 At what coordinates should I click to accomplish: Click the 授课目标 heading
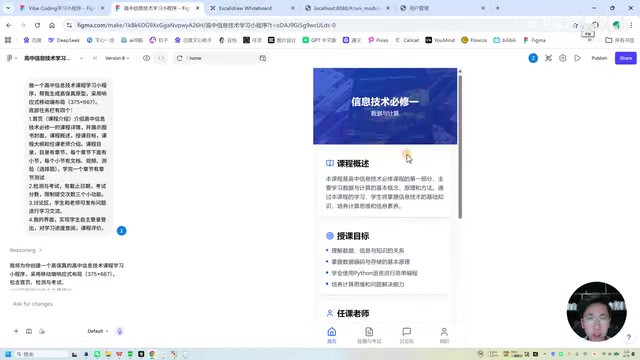coord(353,236)
